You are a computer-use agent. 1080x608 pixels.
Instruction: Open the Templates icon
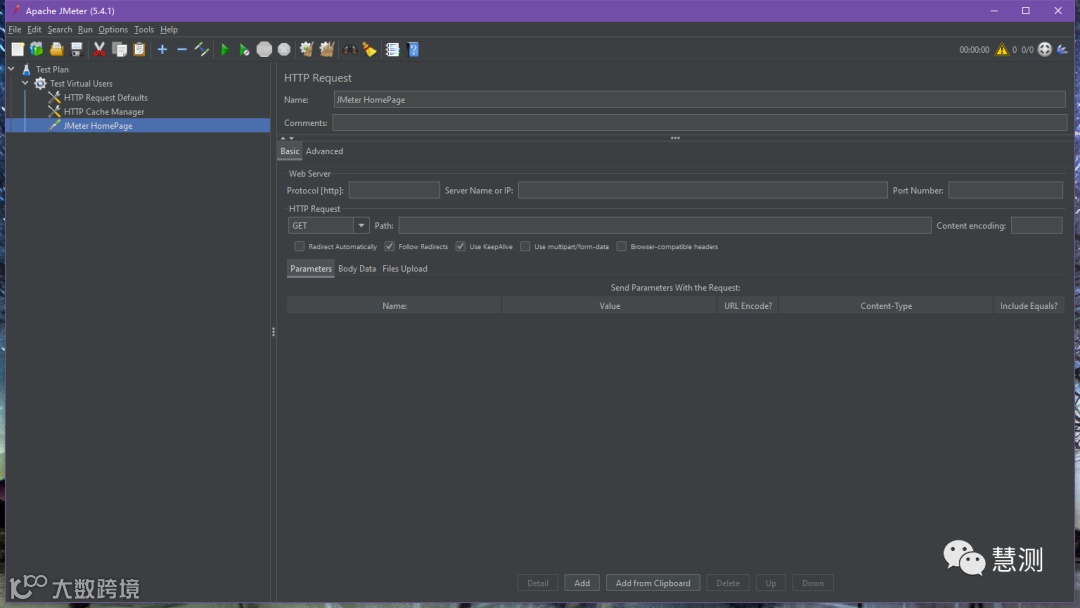[37, 50]
